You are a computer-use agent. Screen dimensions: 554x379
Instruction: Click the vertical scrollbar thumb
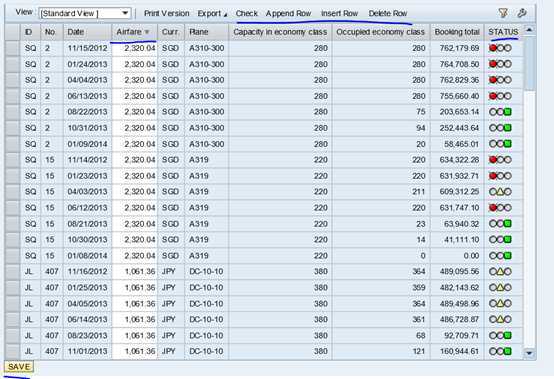pos(529,64)
